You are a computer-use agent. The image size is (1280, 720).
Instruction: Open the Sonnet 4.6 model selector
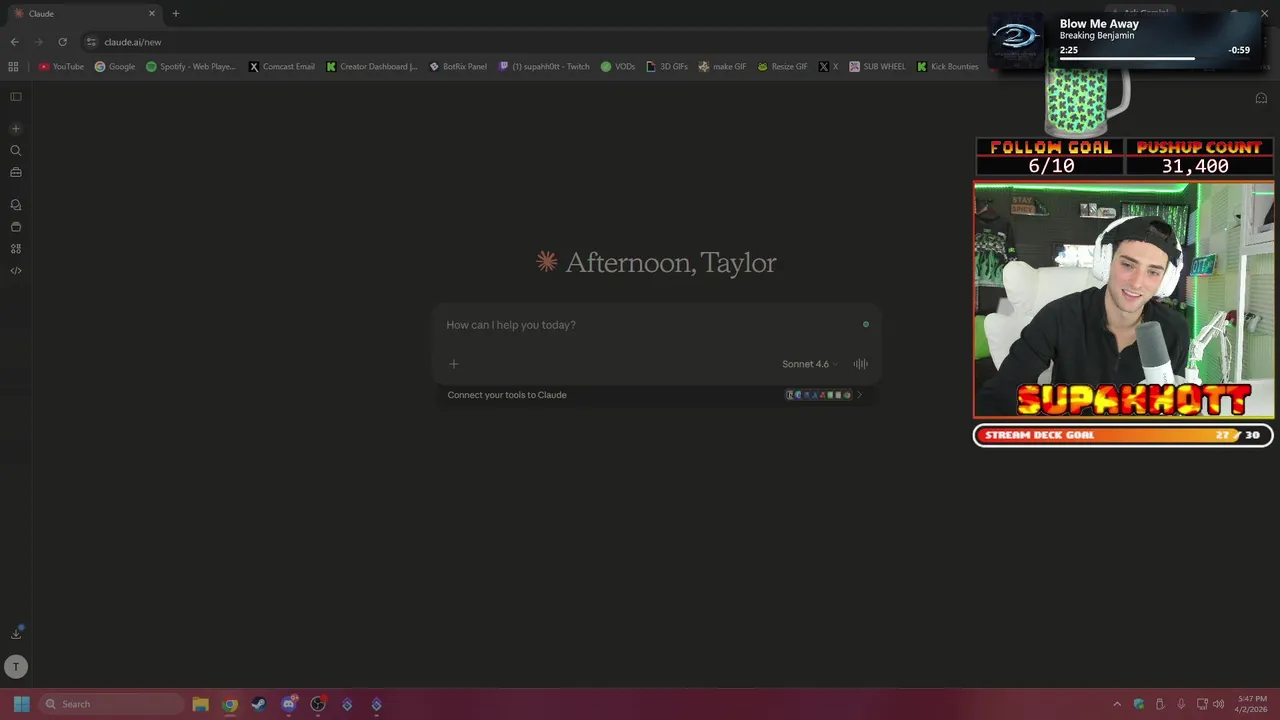point(810,364)
